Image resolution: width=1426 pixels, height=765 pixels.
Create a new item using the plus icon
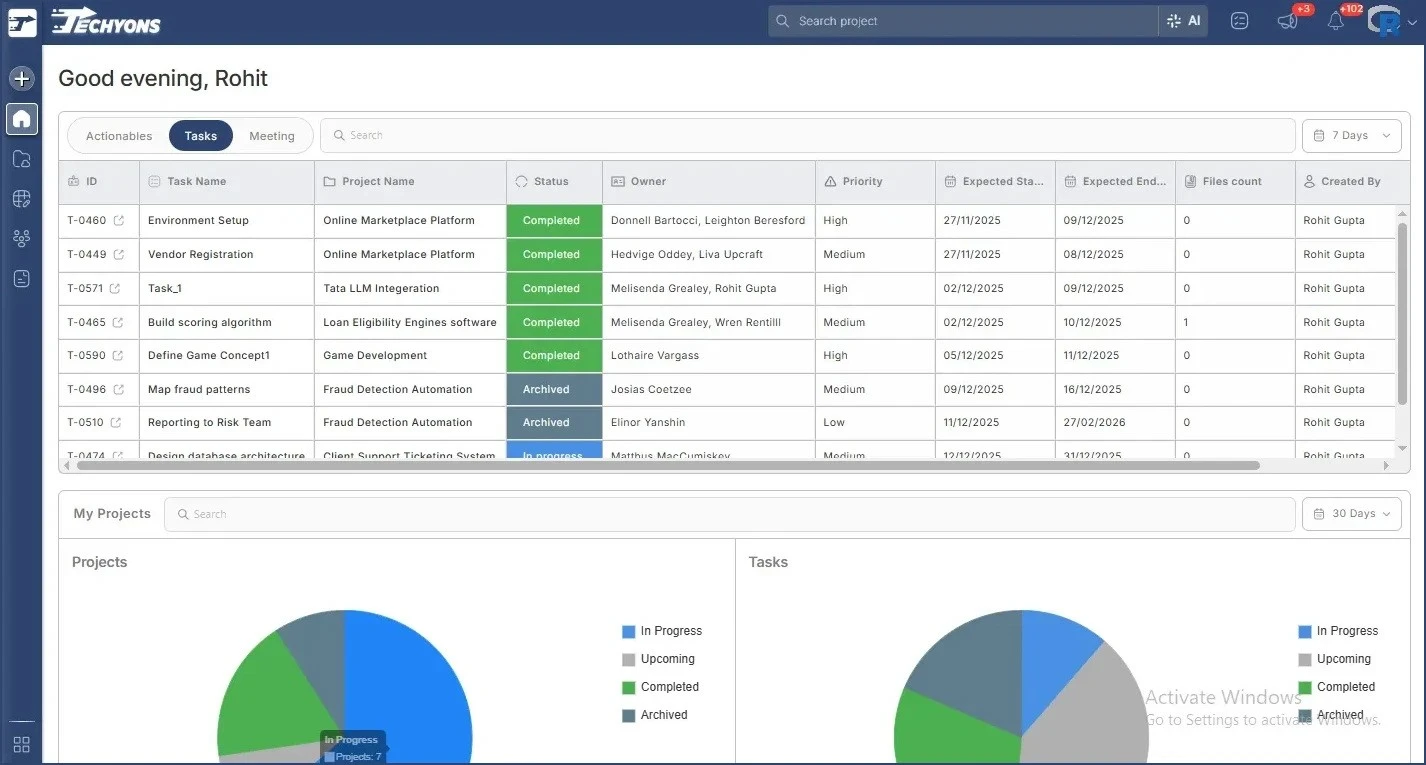click(21, 78)
